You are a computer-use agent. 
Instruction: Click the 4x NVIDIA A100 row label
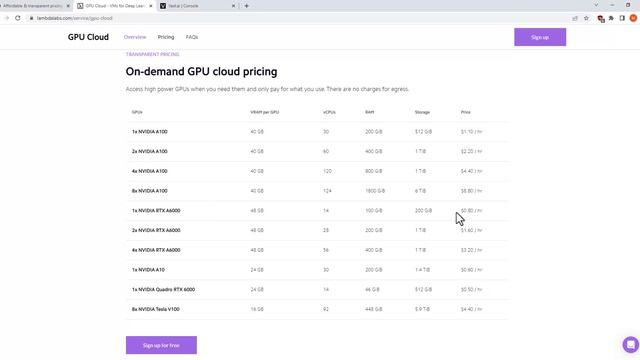(149, 171)
